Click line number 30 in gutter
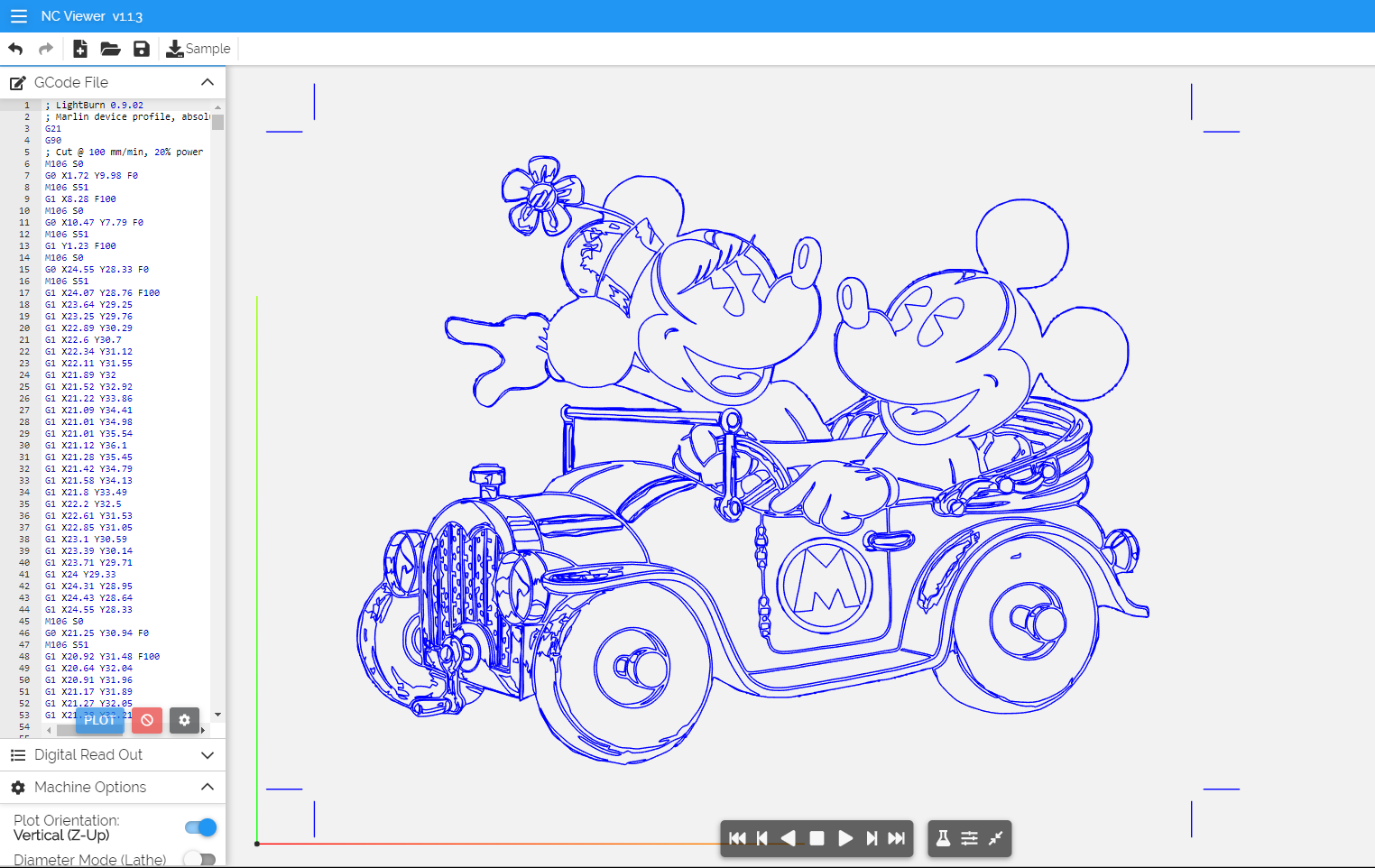Image resolution: width=1375 pixels, height=868 pixels. [x=24, y=446]
